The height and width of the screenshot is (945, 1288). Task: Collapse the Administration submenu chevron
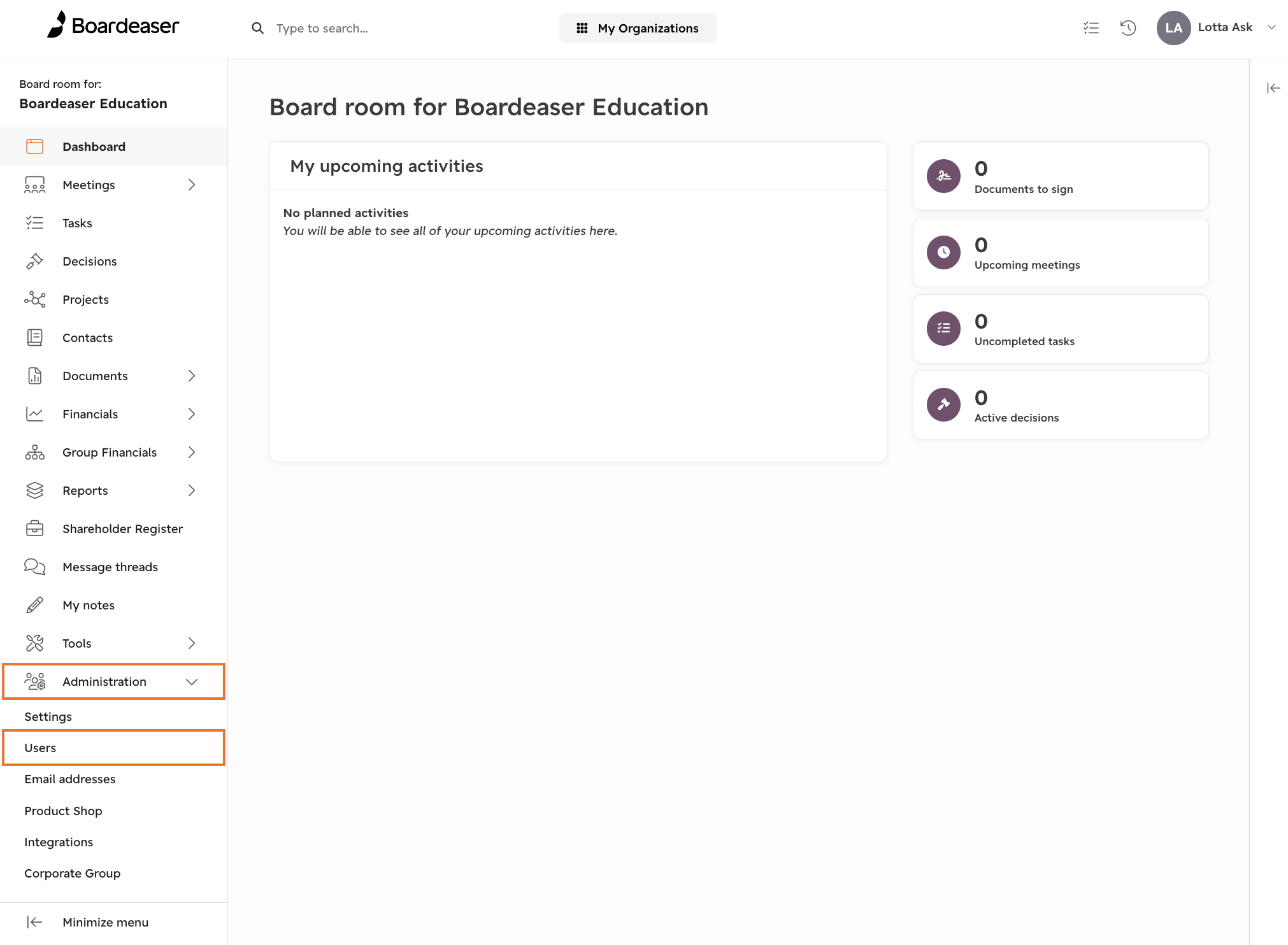coord(192,681)
